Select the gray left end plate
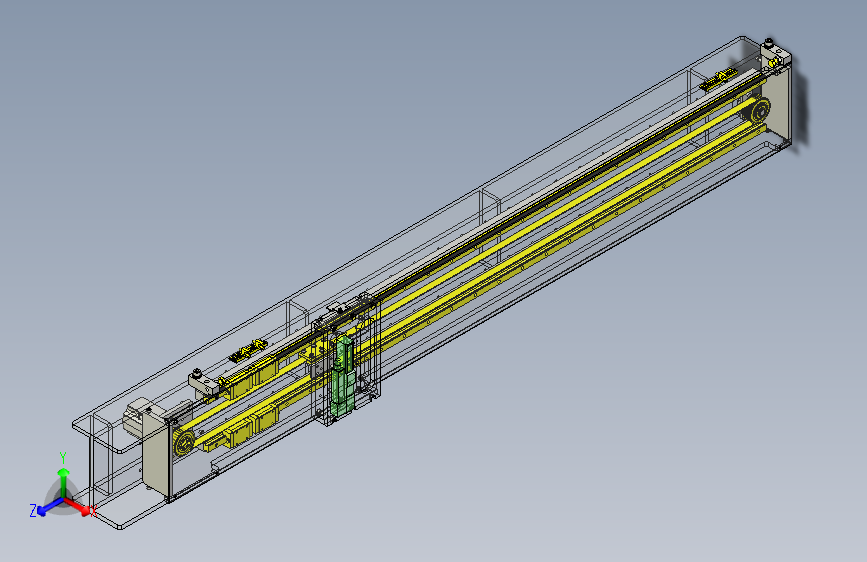867x562 pixels. [x=156, y=458]
